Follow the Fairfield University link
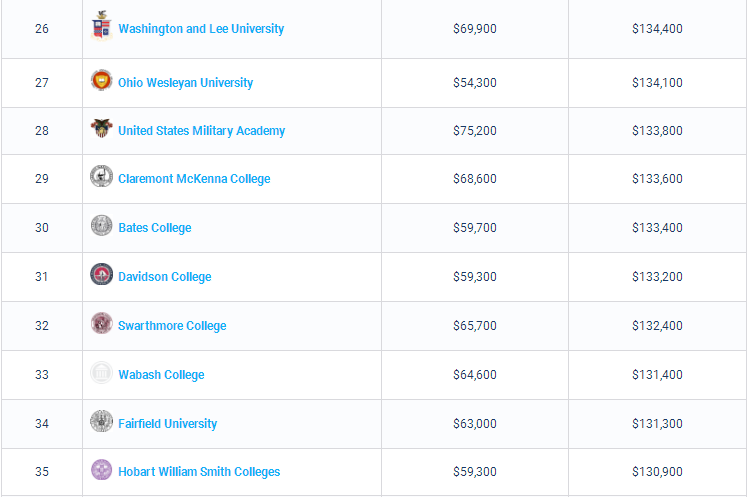The width and height of the screenshot is (748, 497). click(x=167, y=424)
